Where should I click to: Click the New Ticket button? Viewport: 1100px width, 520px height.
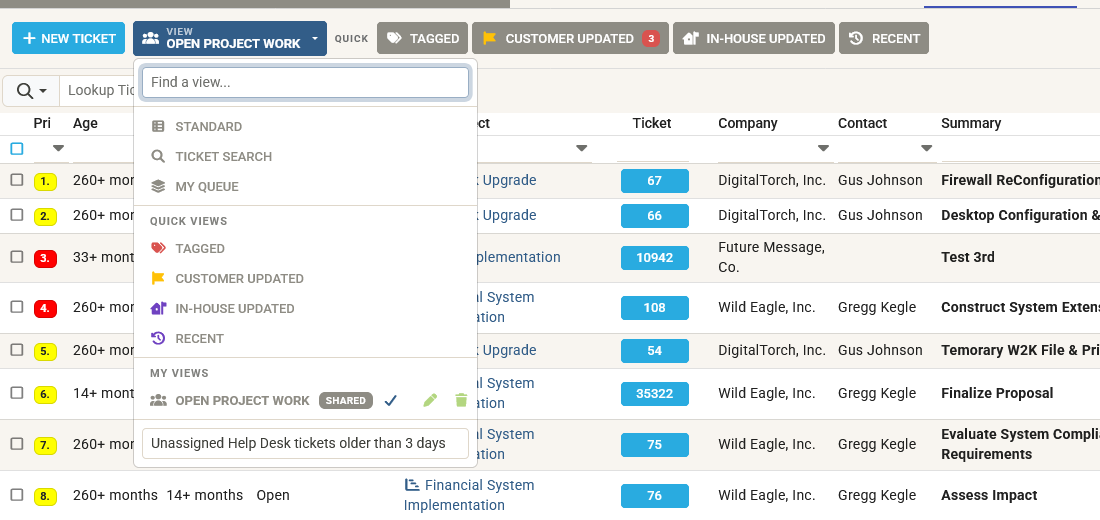click(x=68, y=38)
